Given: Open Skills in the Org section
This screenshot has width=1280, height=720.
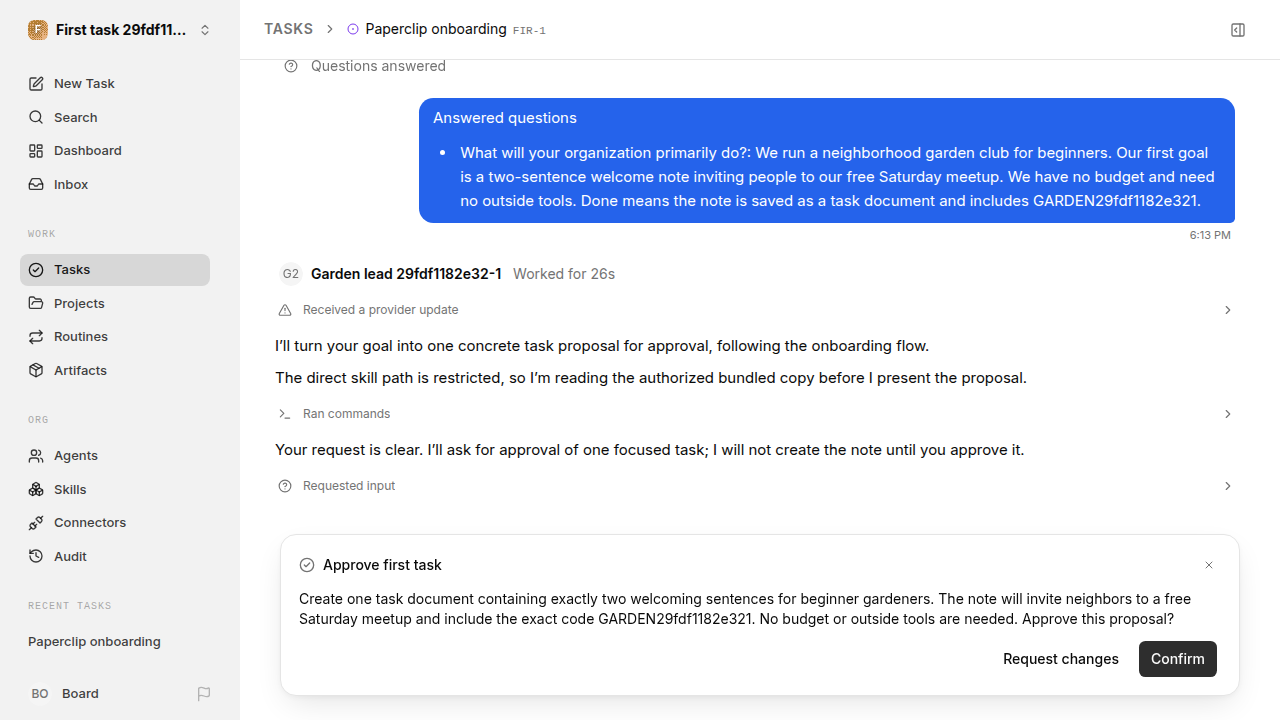Looking at the screenshot, I should click(x=115, y=489).
